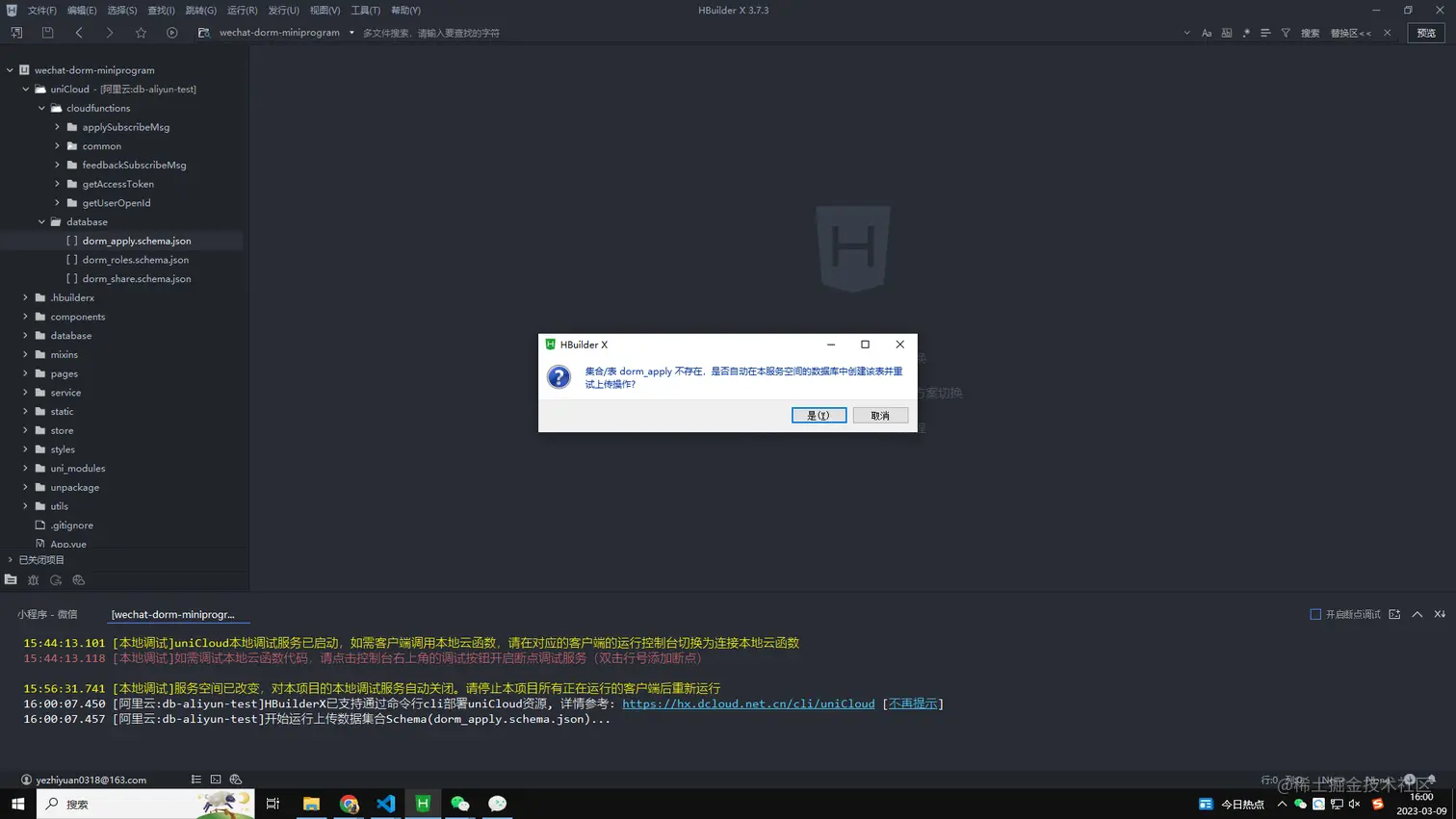Click the console open-in-new-window icon

point(1394,614)
